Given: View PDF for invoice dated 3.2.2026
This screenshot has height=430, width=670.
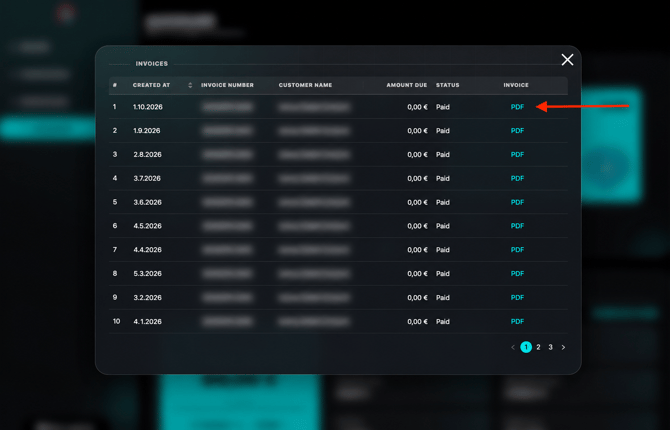Looking at the screenshot, I should tap(517, 297).
